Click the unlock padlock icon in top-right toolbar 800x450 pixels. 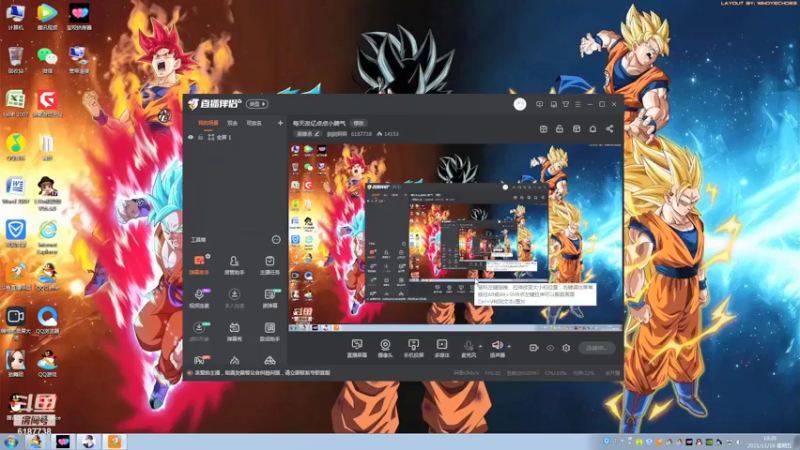click(x=560, y=129)
